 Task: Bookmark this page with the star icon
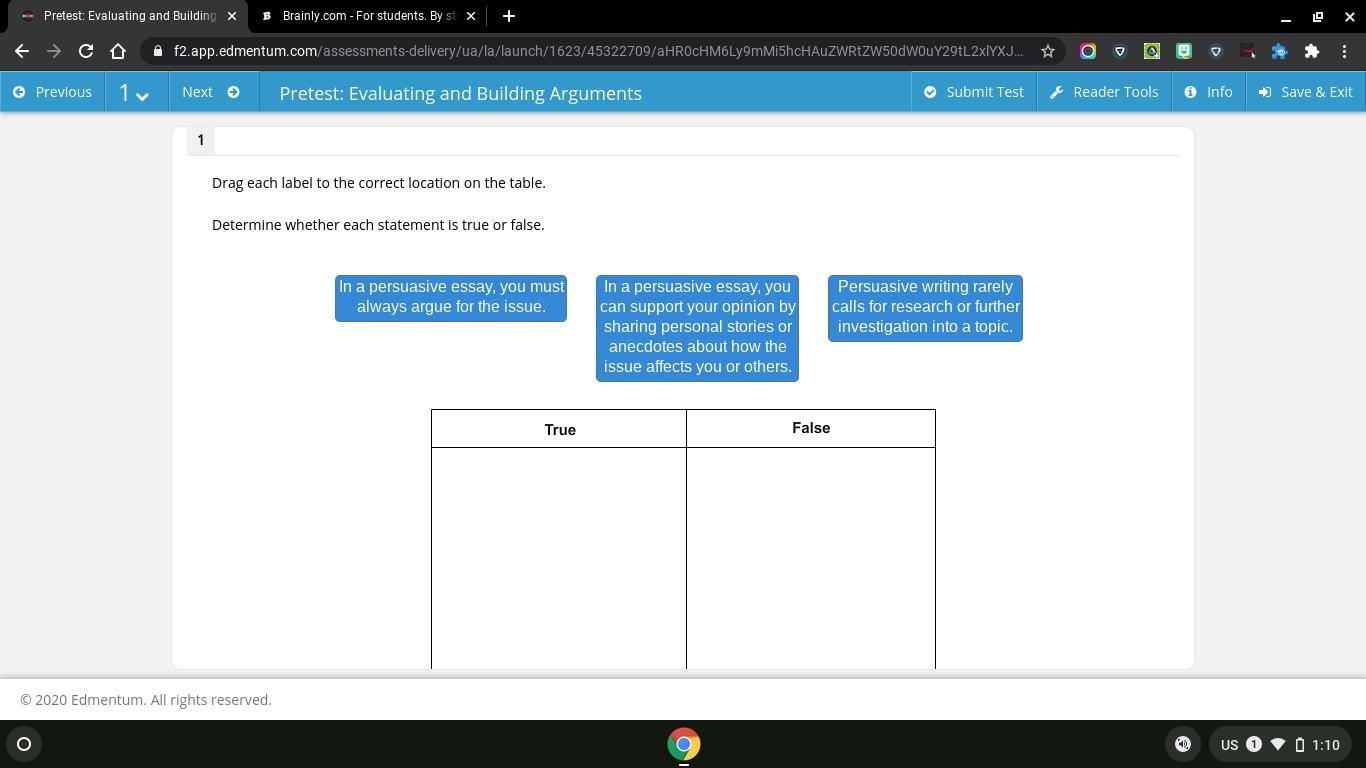coord(1047,51)
